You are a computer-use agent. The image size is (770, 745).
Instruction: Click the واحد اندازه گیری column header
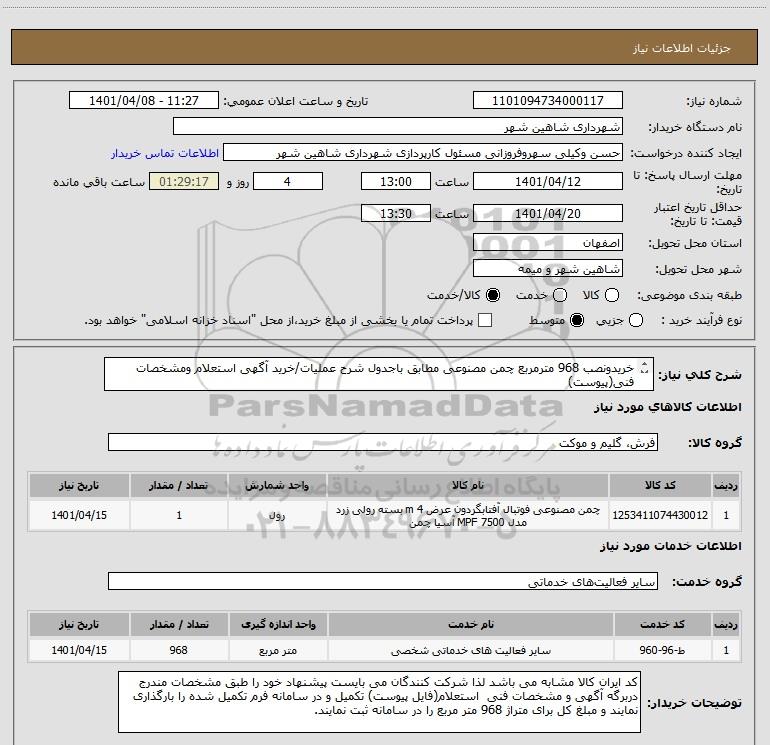point(278,625)
